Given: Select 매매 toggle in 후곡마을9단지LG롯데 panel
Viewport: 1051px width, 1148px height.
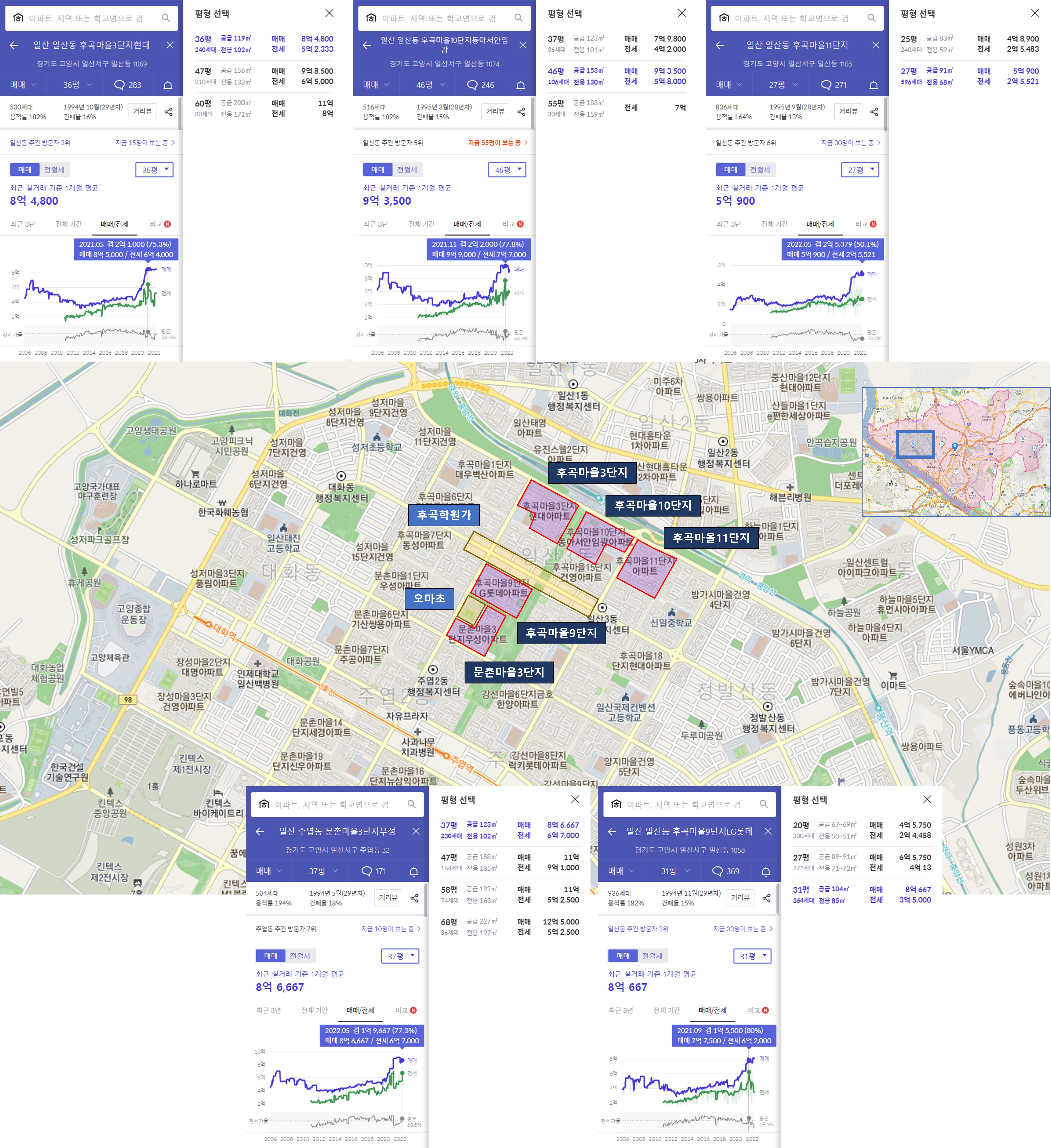Looking at the screenshot, I should tap(623, 956).
